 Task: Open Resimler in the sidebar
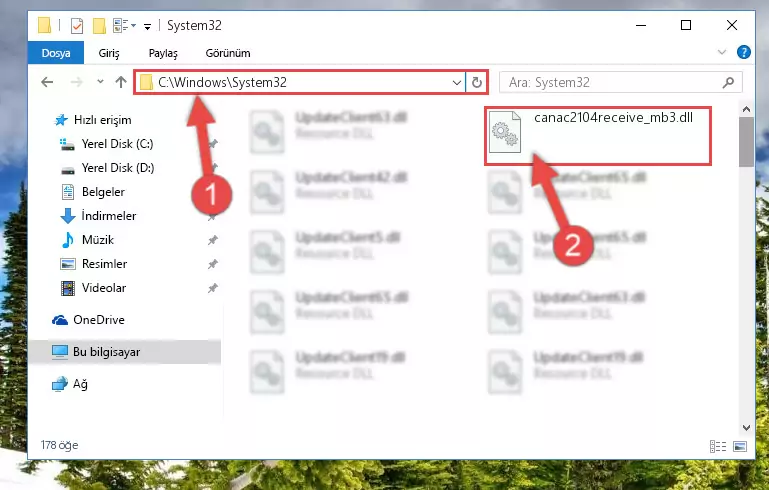coord(104,264)
